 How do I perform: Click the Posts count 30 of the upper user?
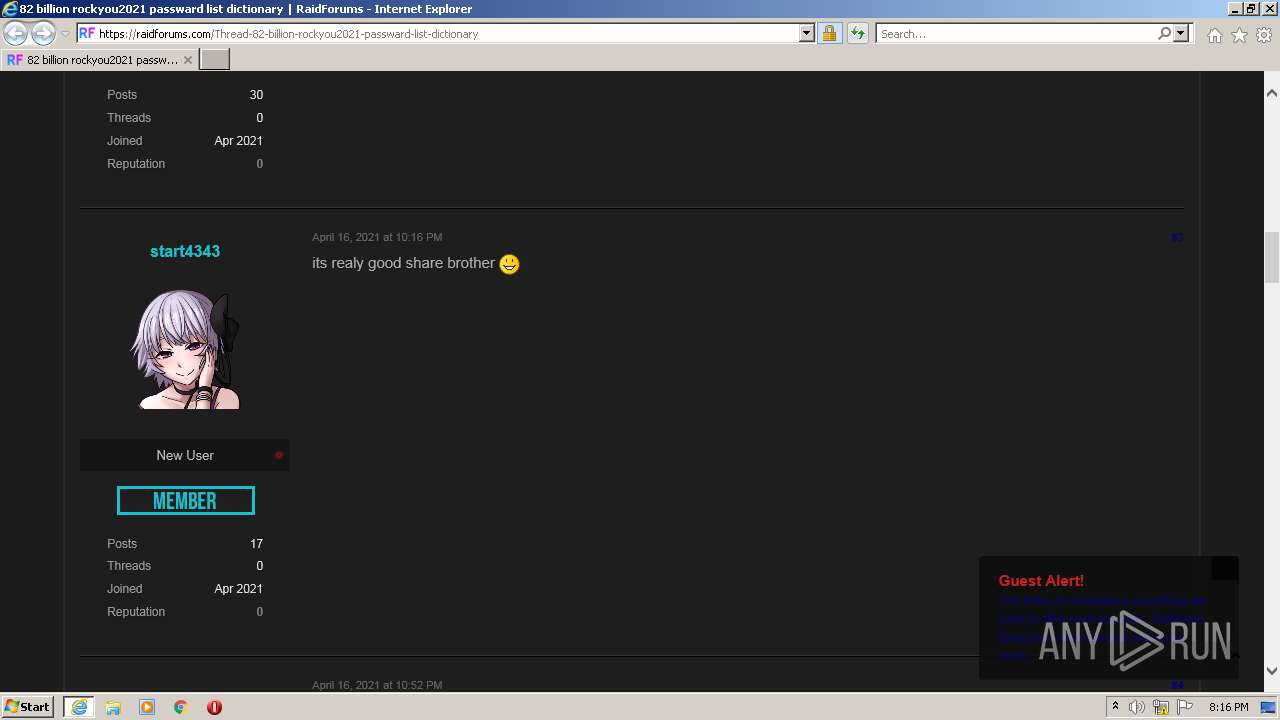coord(256,95)
